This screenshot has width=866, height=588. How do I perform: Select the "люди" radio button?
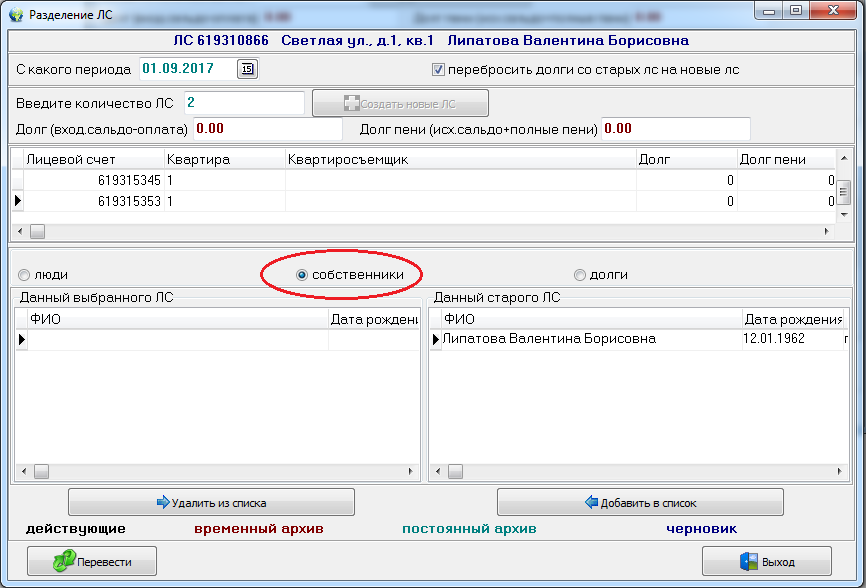[x=23, y=275]
